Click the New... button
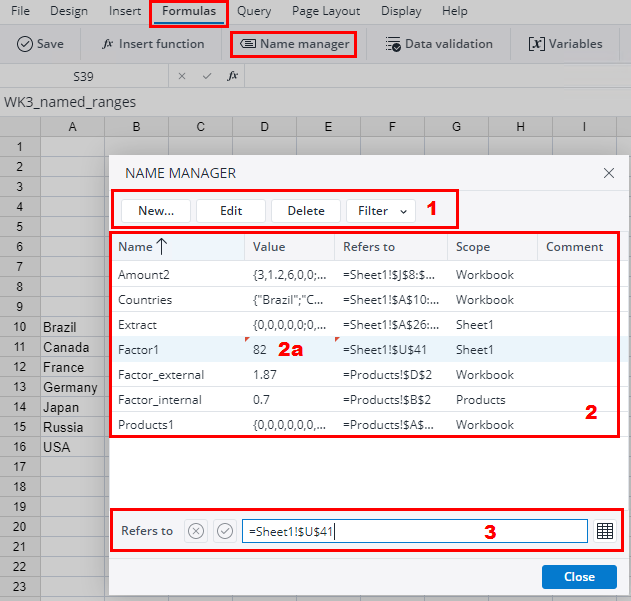 click(156, 211)
